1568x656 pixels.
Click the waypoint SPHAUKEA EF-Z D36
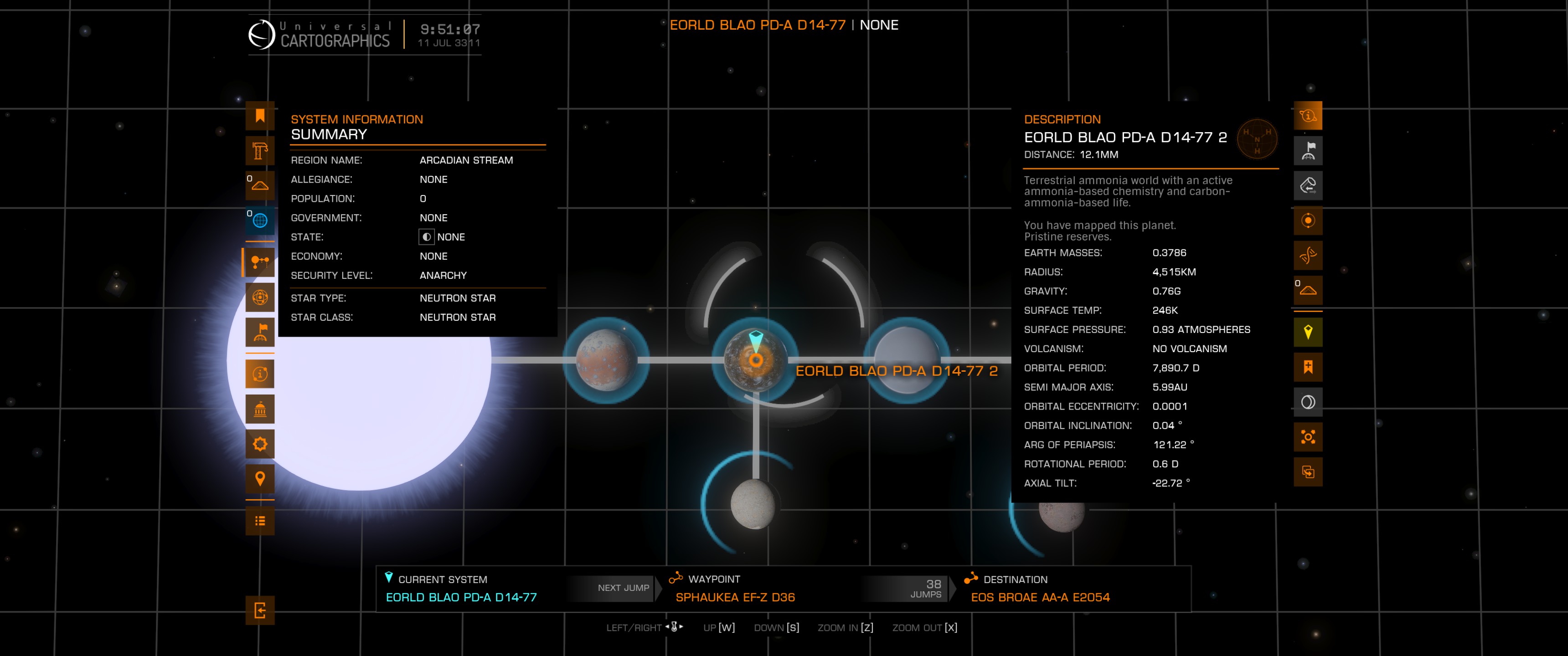[x=735, y=597]
